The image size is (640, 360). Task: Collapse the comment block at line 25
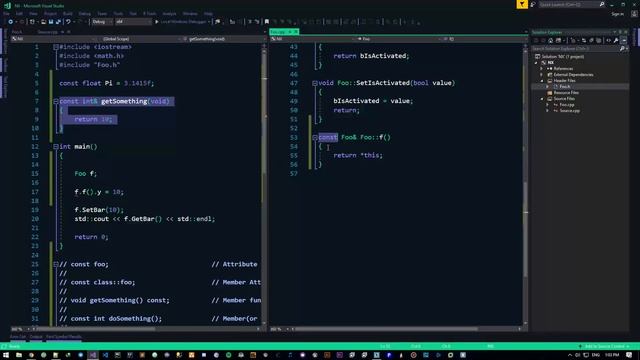tap(56, 264)
